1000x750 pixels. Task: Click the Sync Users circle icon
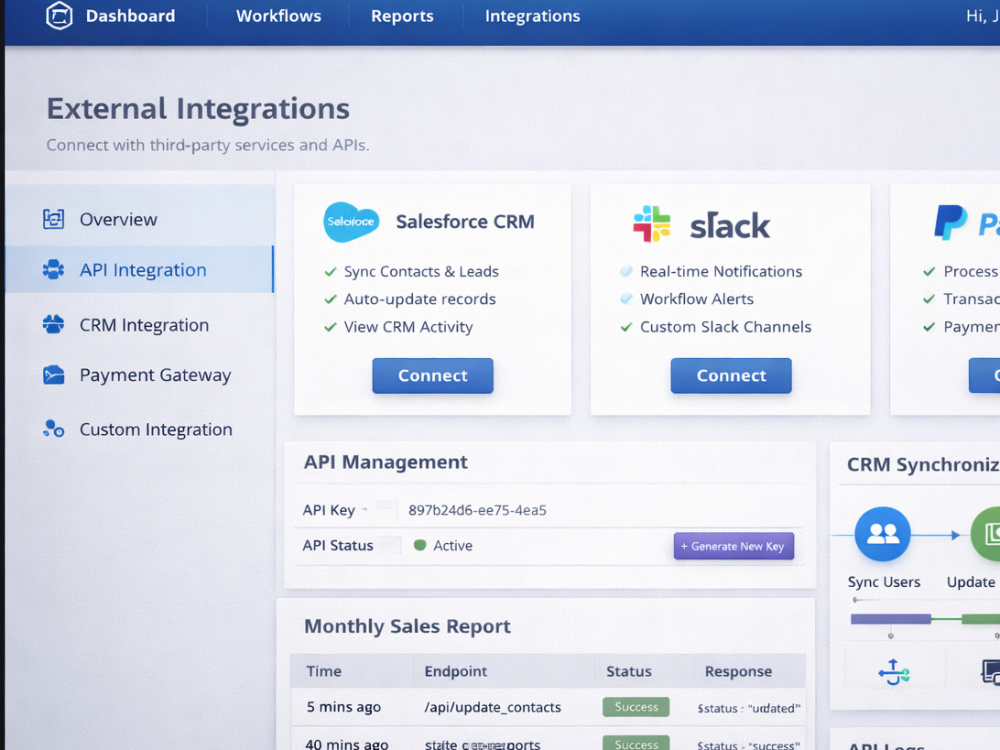click(x=883, y=534)
